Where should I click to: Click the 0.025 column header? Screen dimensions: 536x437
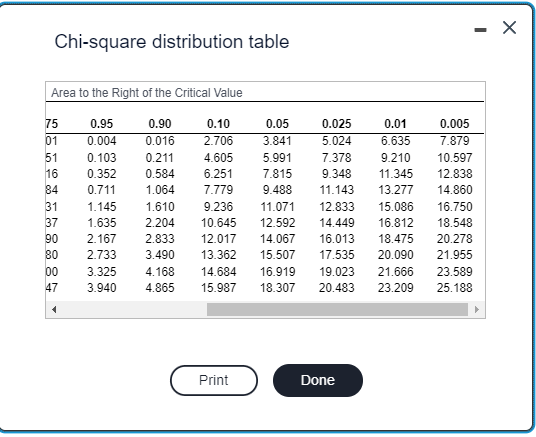tap(337, 124)
